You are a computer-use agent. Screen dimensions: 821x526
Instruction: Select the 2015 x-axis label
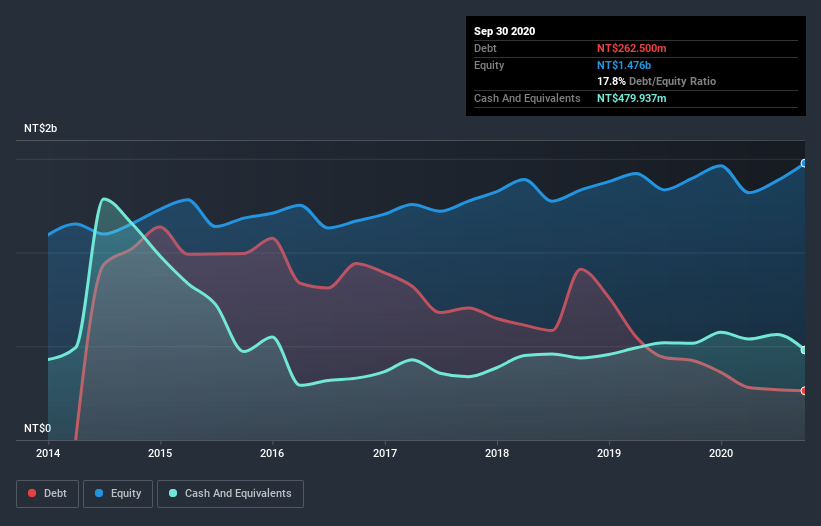pyautogui.click(x=160, y=453)
